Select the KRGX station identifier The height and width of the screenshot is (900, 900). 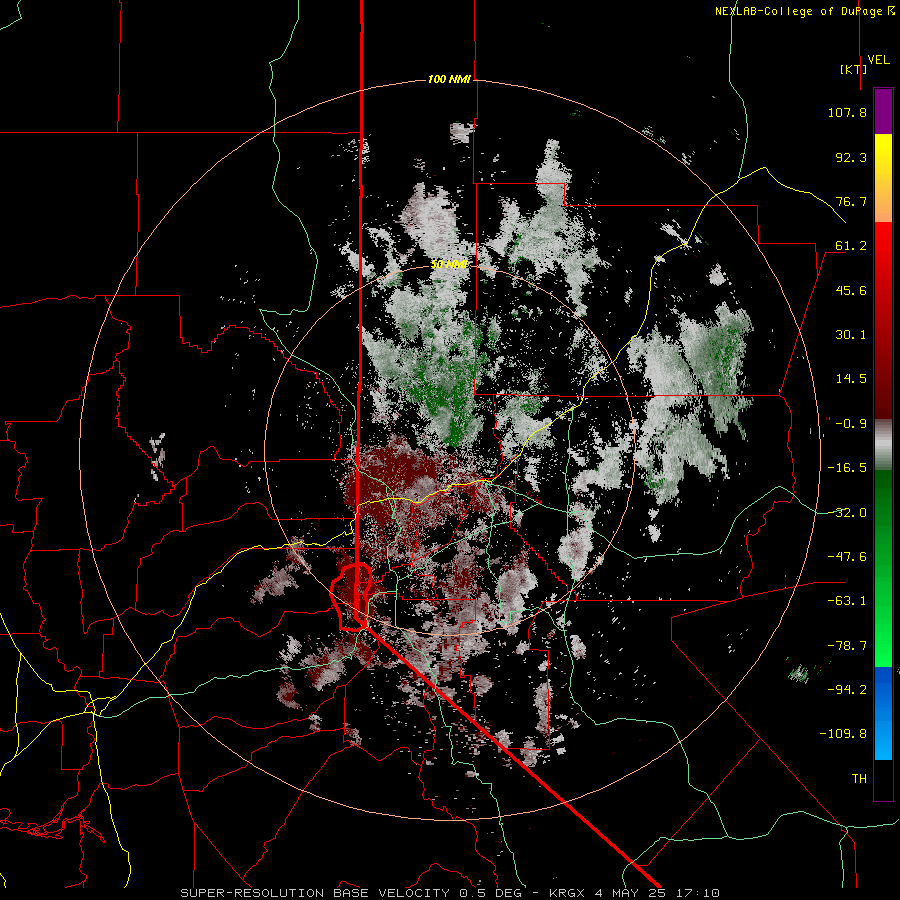566,893
